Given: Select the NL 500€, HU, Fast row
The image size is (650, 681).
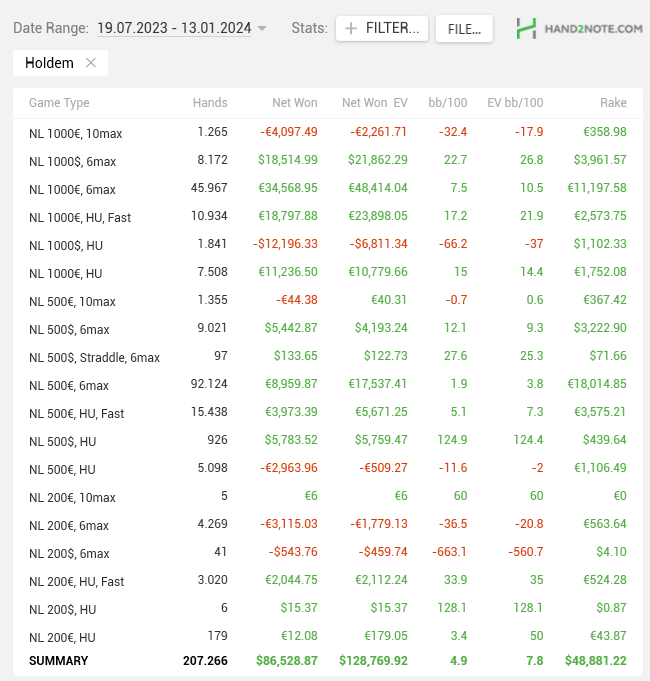Looking at the screenshot, I should point(328,413).
